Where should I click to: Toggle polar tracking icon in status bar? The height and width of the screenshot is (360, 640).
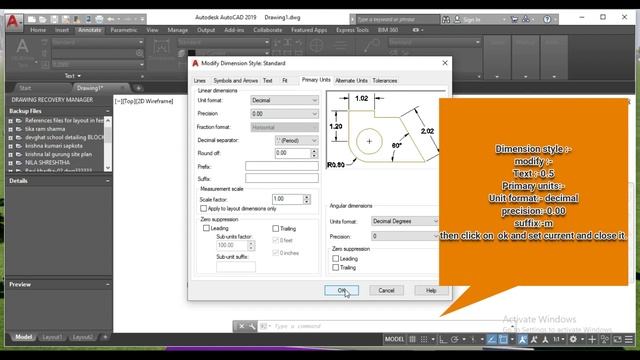[454, 339]
